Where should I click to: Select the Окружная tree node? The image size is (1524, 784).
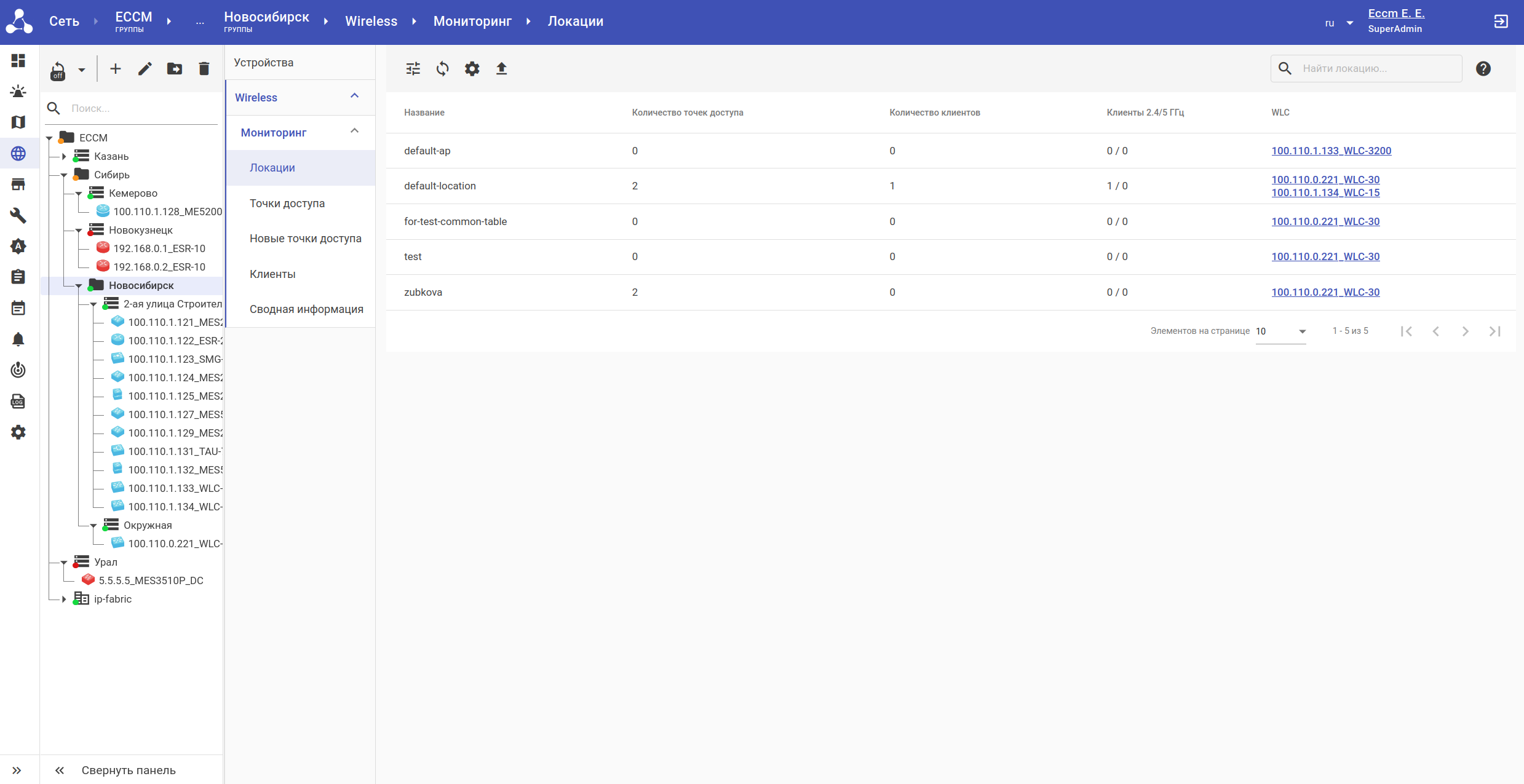[148, 525]
